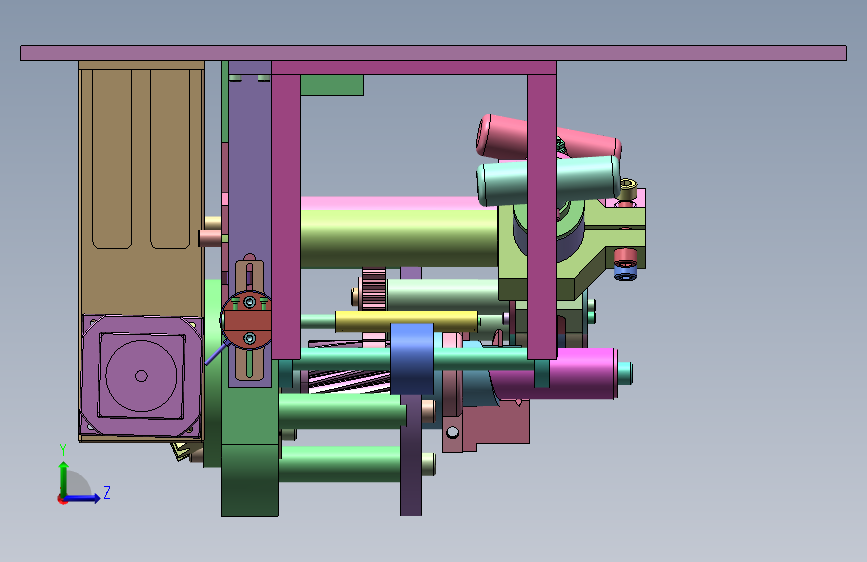Select the pink spur gear
Image resolution: width=867 pixels, height=562 pixels.
(374, 288)
